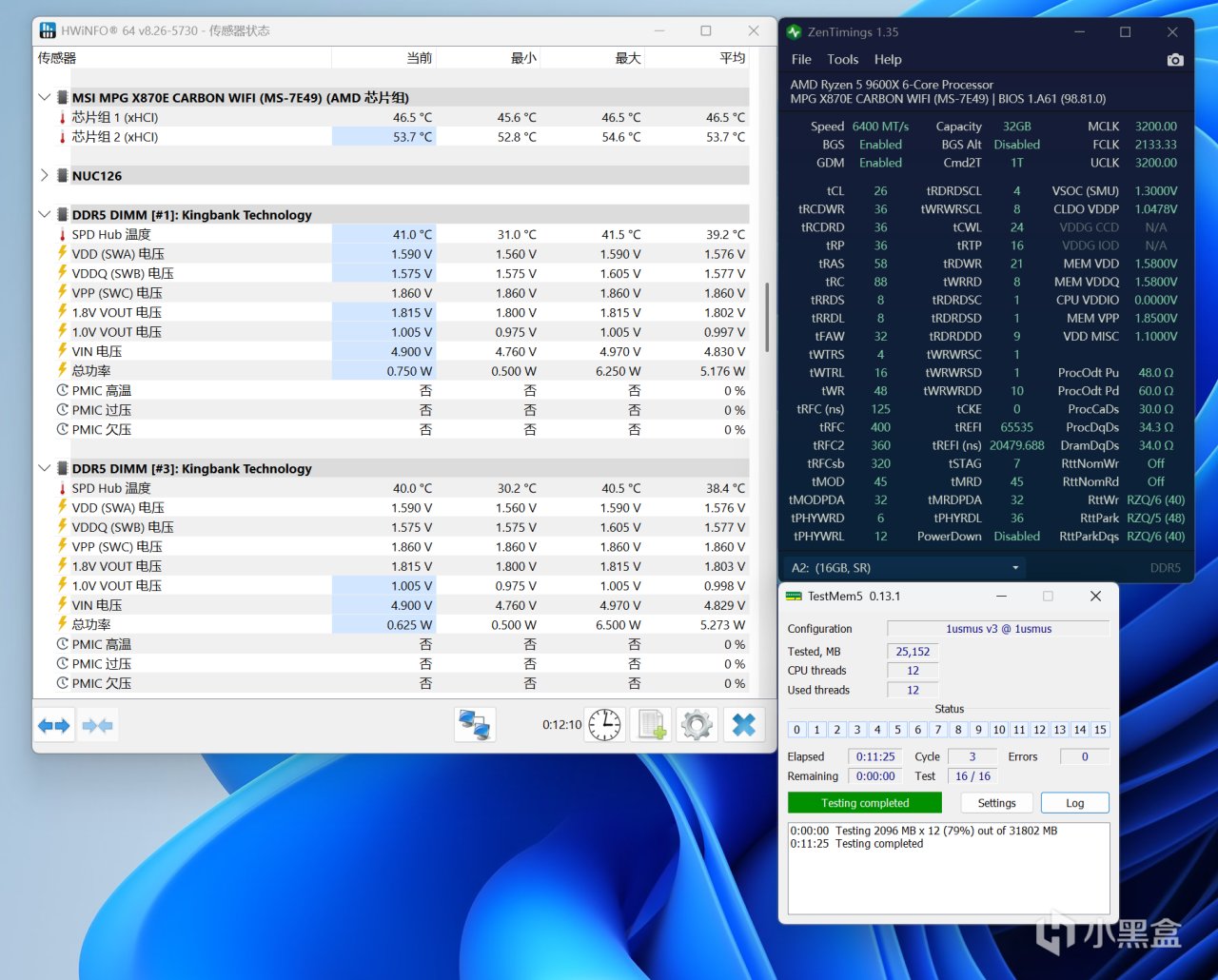Take screenshot with ZenTimings camera icon

pos(1175,59)
